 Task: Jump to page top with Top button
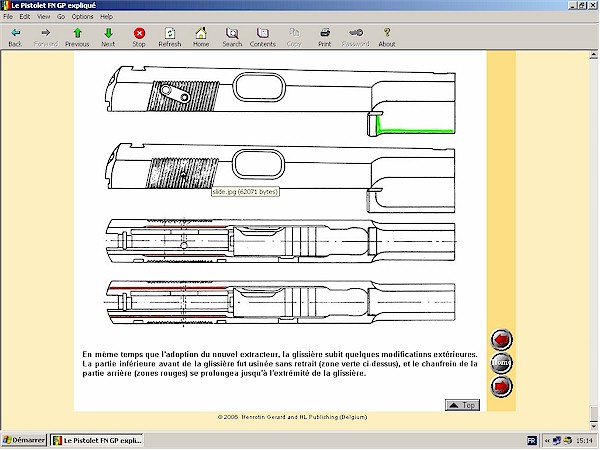click(462, 405)
